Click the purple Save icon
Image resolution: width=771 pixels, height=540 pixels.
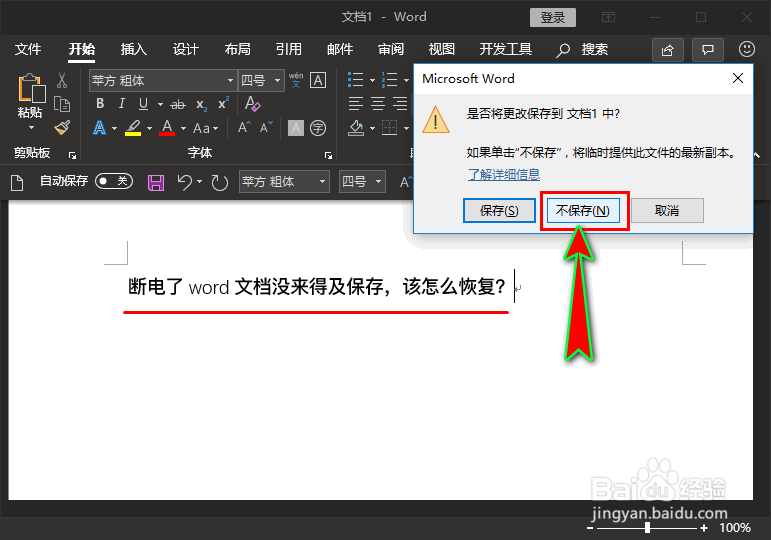156,182
